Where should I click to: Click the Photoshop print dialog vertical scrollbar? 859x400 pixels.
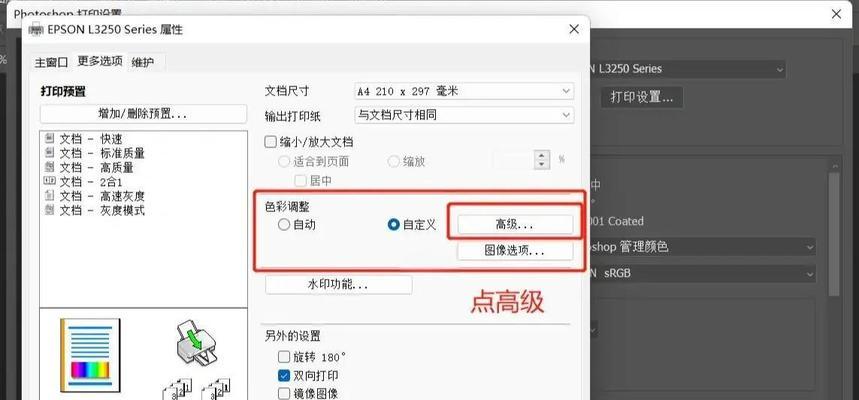point(834,233)
